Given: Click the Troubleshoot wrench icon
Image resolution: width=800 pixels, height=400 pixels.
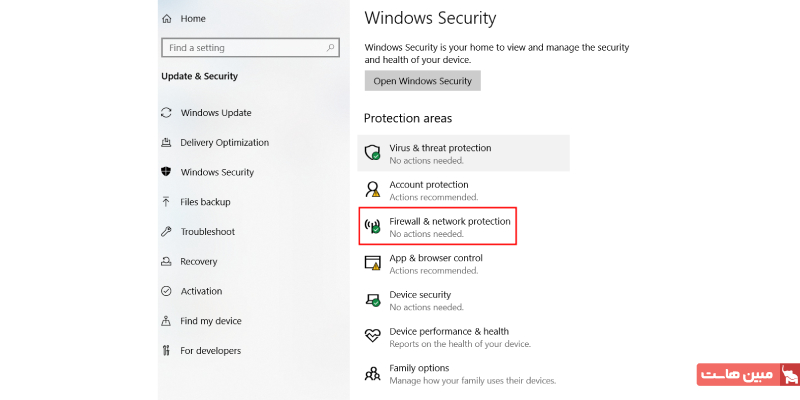Looking at the screenshot, I should 166,232.
